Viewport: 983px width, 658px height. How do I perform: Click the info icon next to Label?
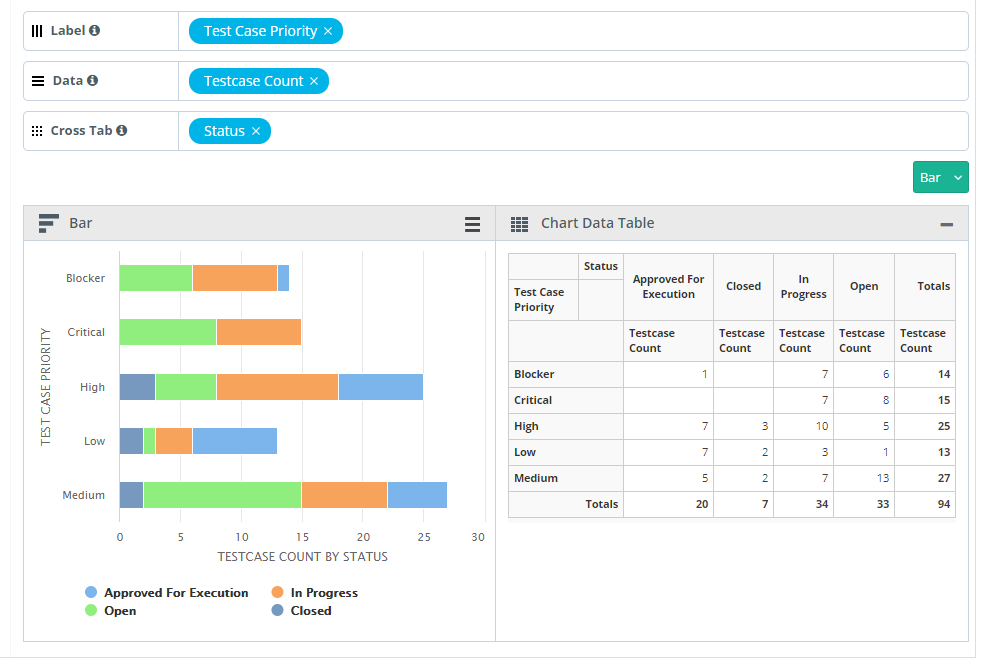(95, 31)
